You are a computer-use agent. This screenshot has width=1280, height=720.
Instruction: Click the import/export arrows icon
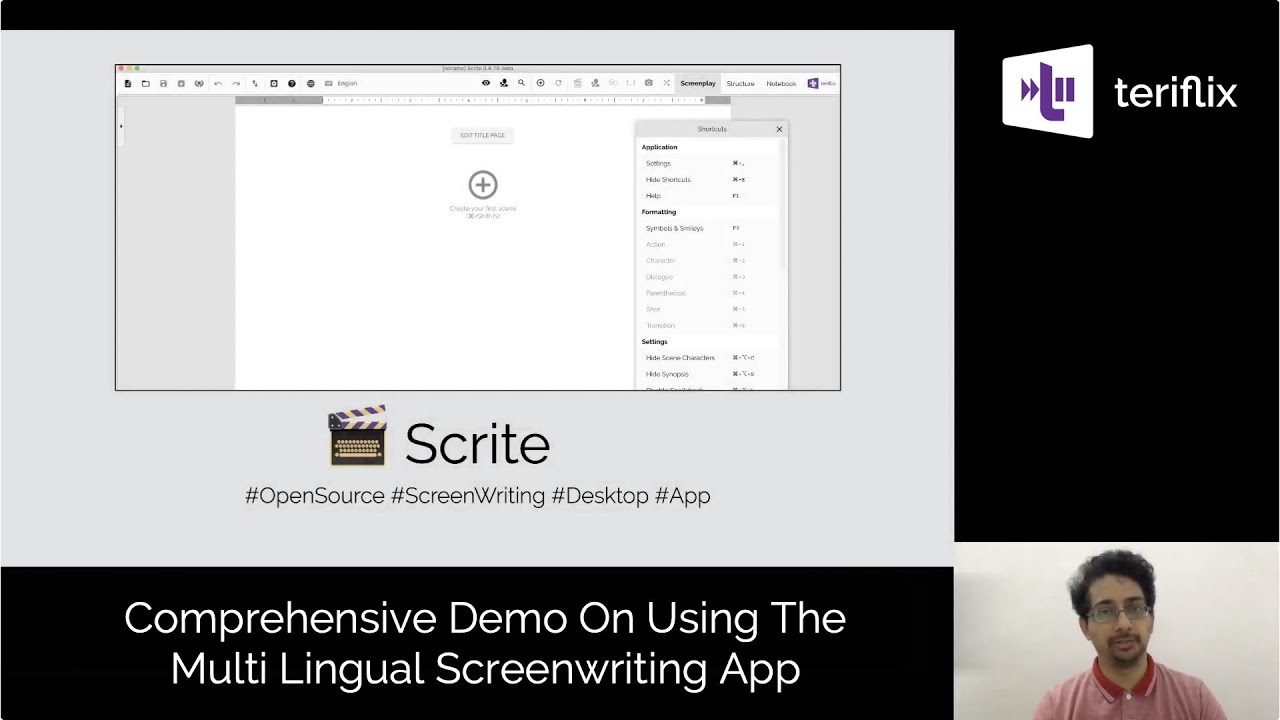255,83
